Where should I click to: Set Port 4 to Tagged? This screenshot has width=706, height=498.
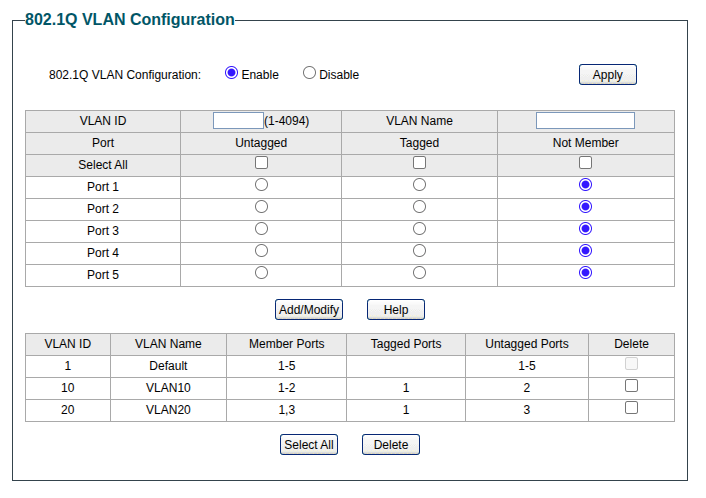click(x=419, y=251)
